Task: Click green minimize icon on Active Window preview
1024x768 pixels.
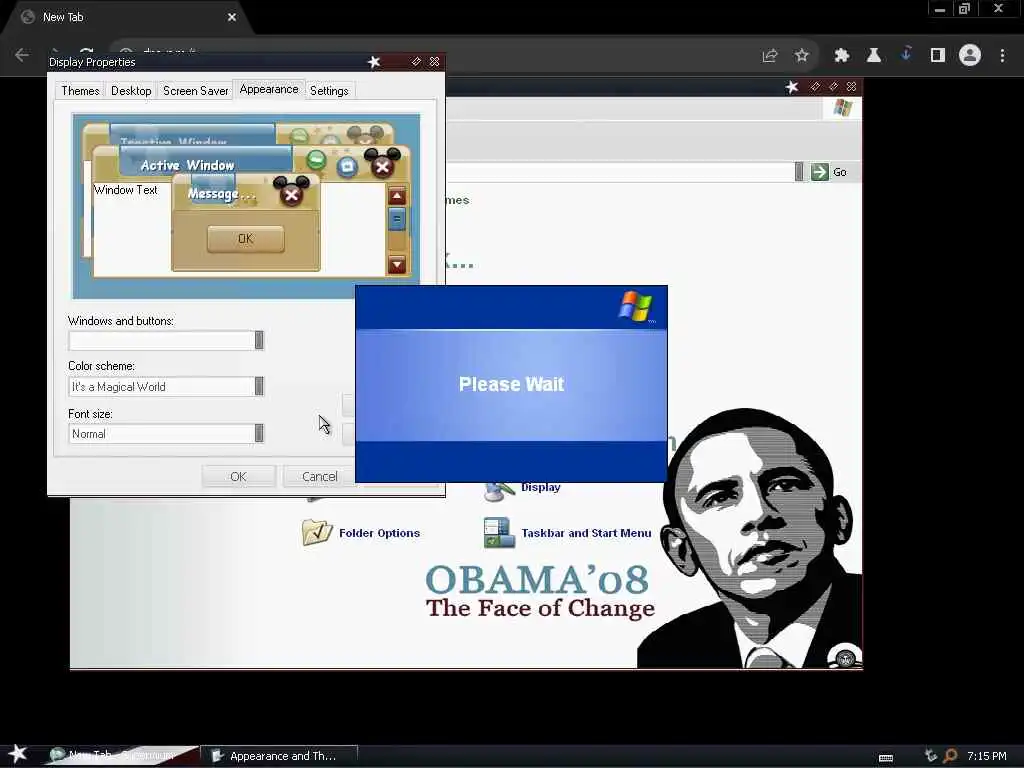Action: click(316, 160)
